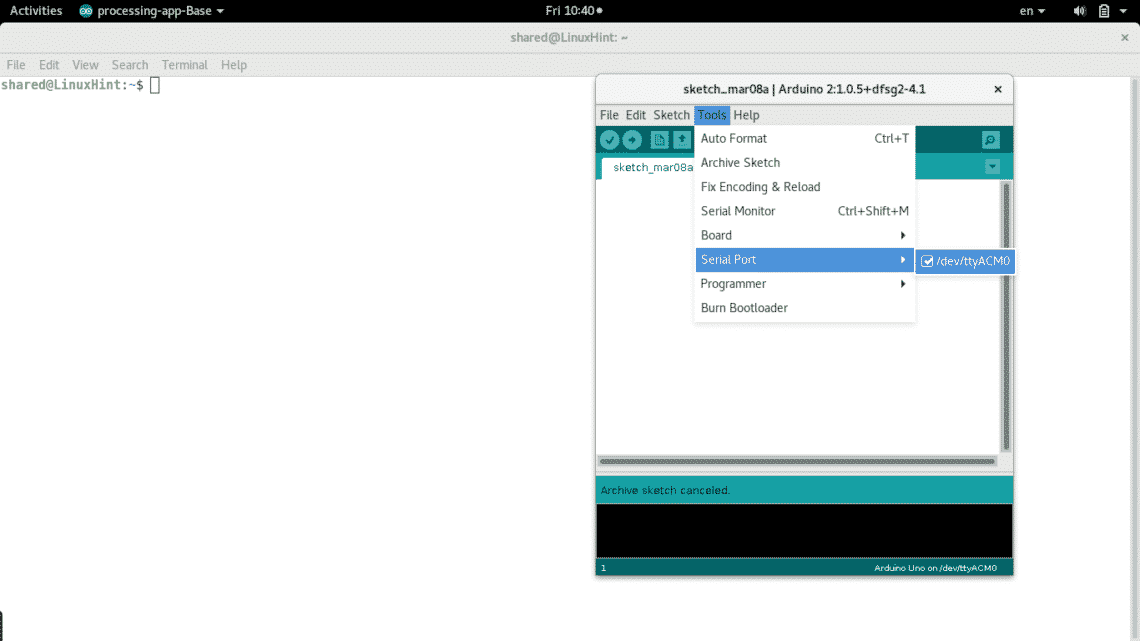The image size is (1140, 641).
Task: Close the Arduino sketch window
Action: 998,89
